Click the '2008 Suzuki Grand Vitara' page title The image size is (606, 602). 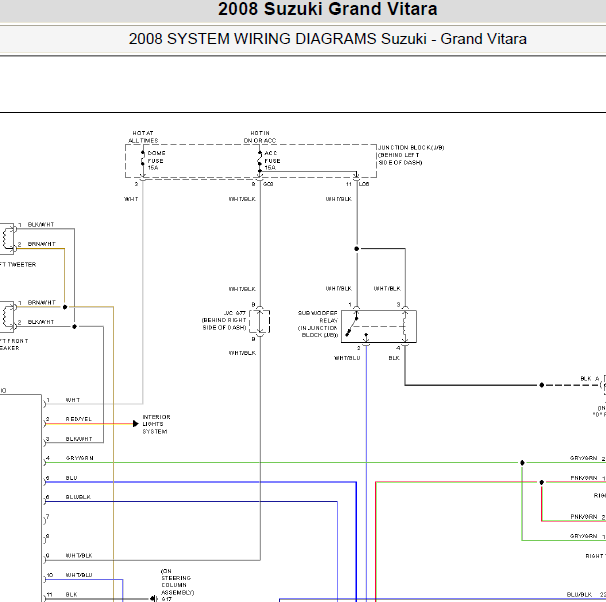327,9
